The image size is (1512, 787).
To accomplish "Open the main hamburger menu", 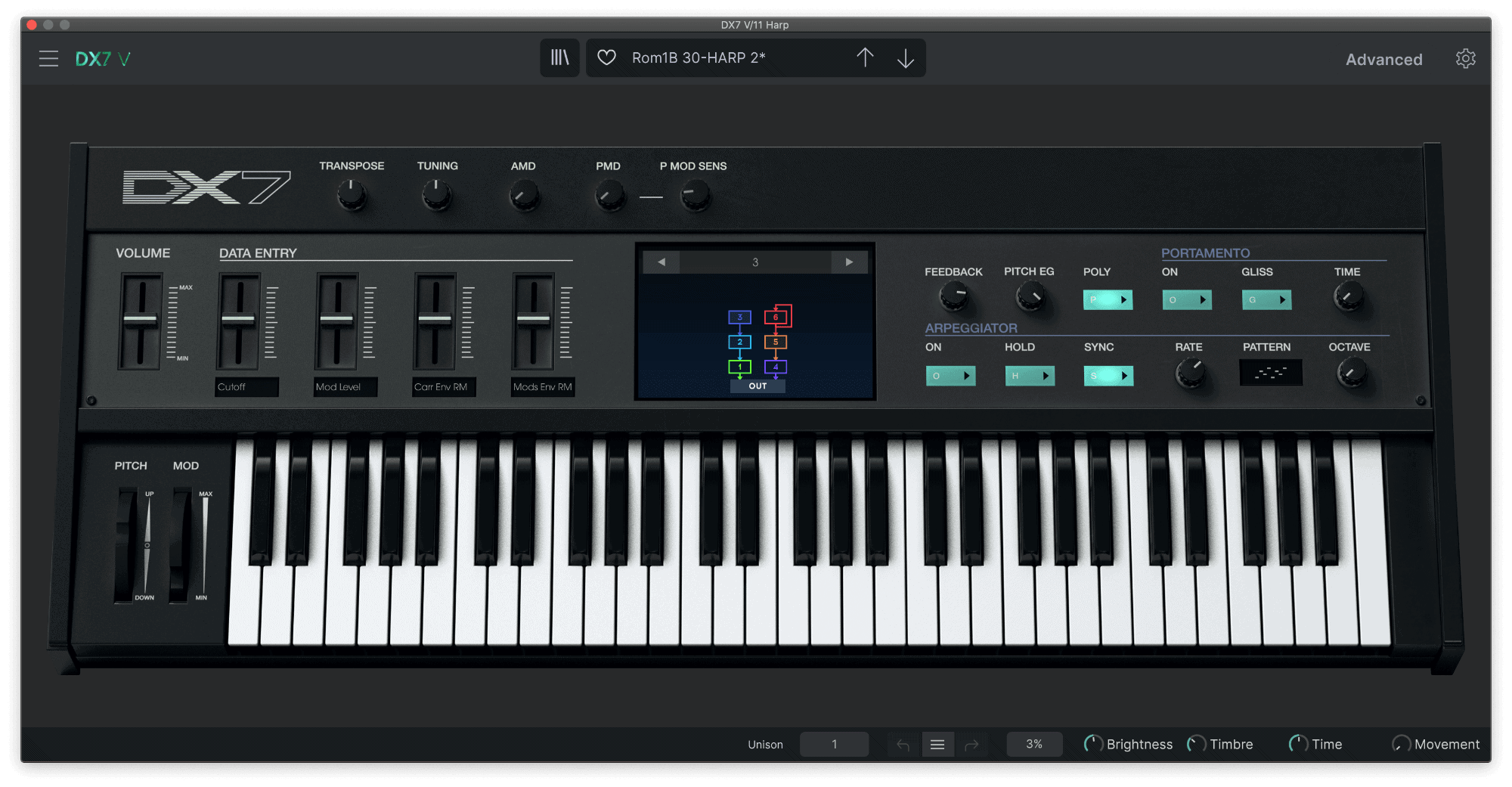I will point(48,58).
